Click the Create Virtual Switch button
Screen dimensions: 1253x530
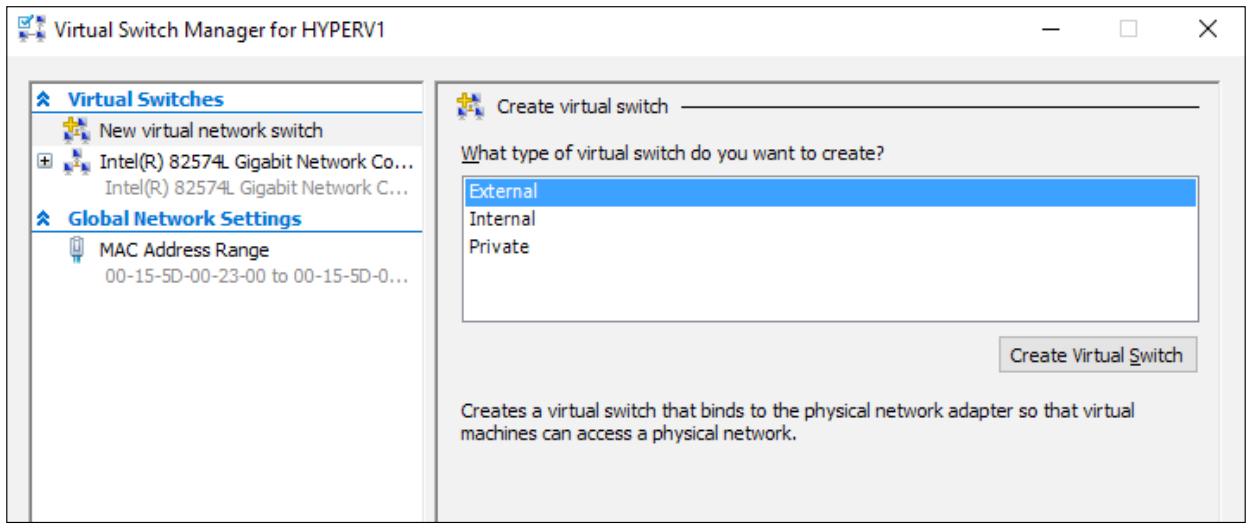tap(1097, 355)
